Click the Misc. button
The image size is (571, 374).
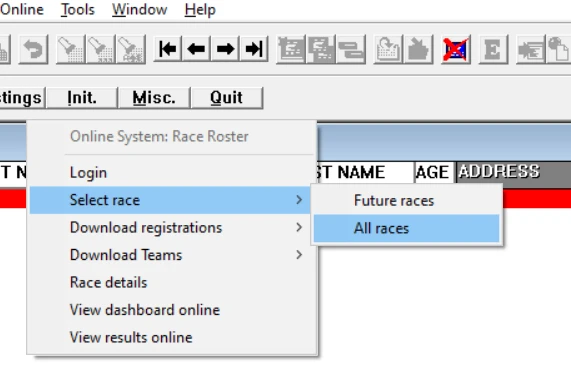(154, 98)
